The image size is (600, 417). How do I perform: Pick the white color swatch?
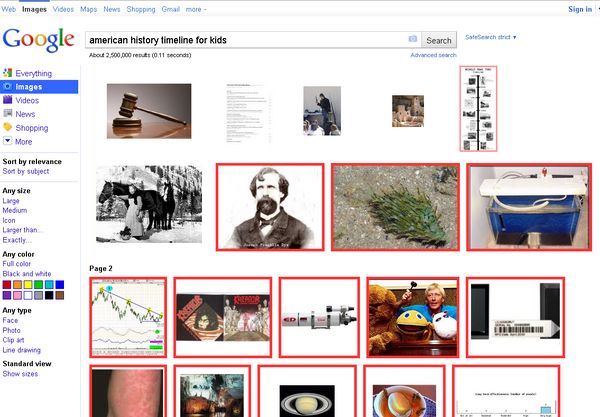point(28,295)
